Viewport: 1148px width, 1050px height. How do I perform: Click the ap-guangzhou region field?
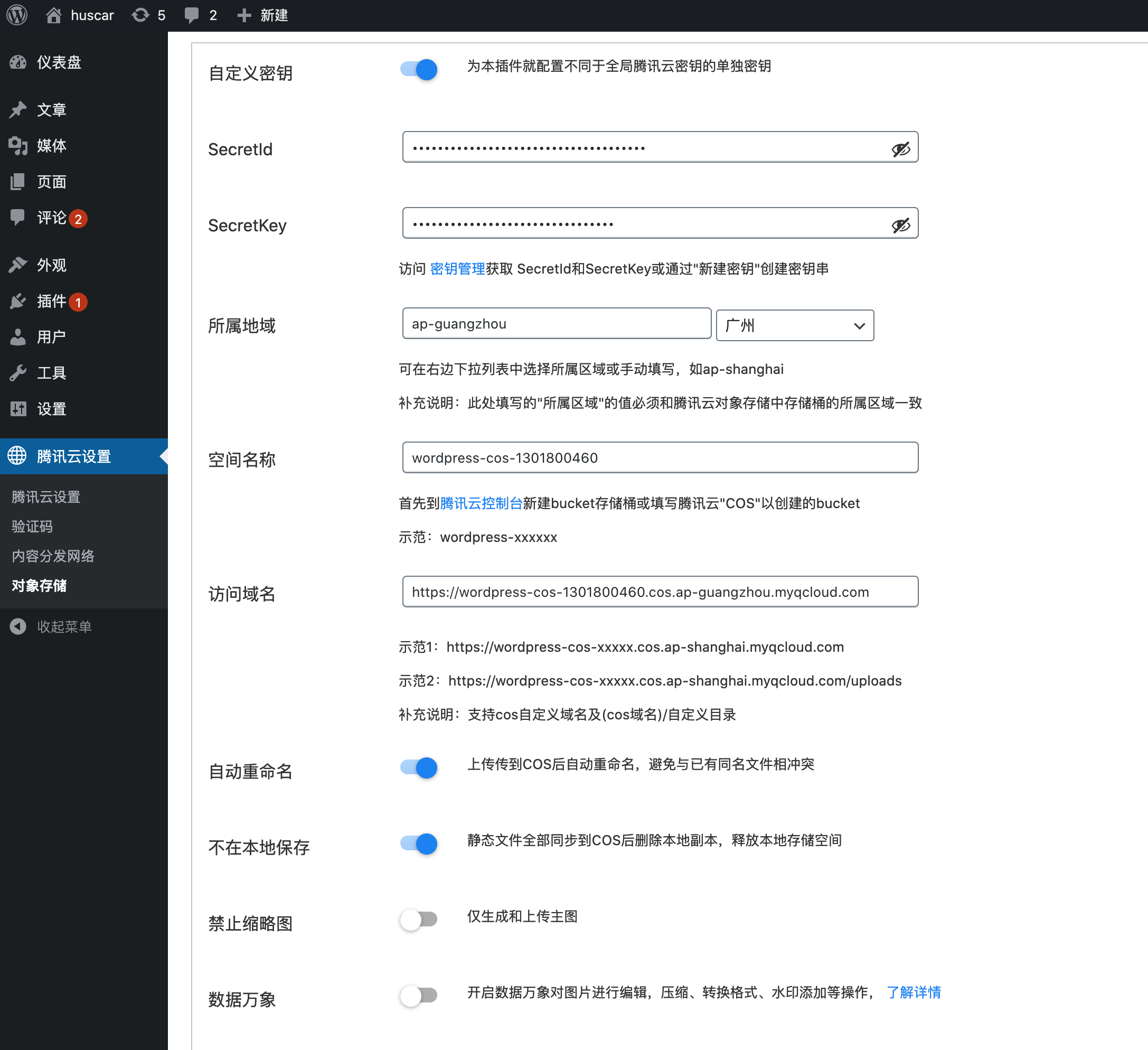point(557,323)
